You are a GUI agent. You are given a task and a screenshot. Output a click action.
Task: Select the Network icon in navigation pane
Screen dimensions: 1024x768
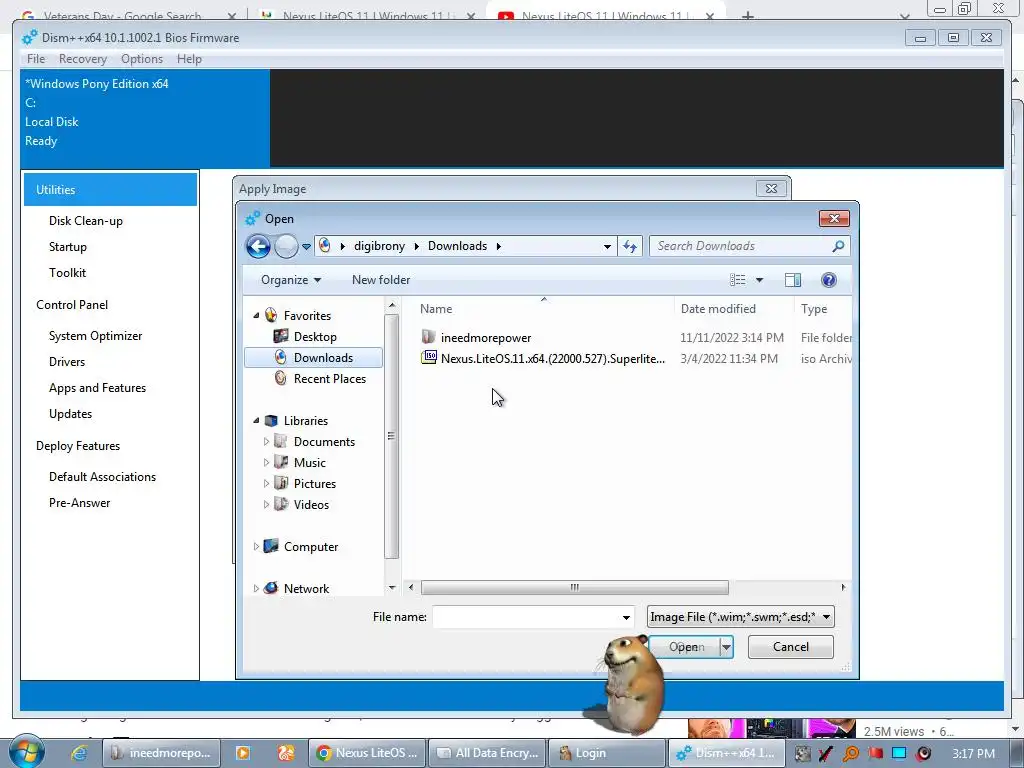271,588
